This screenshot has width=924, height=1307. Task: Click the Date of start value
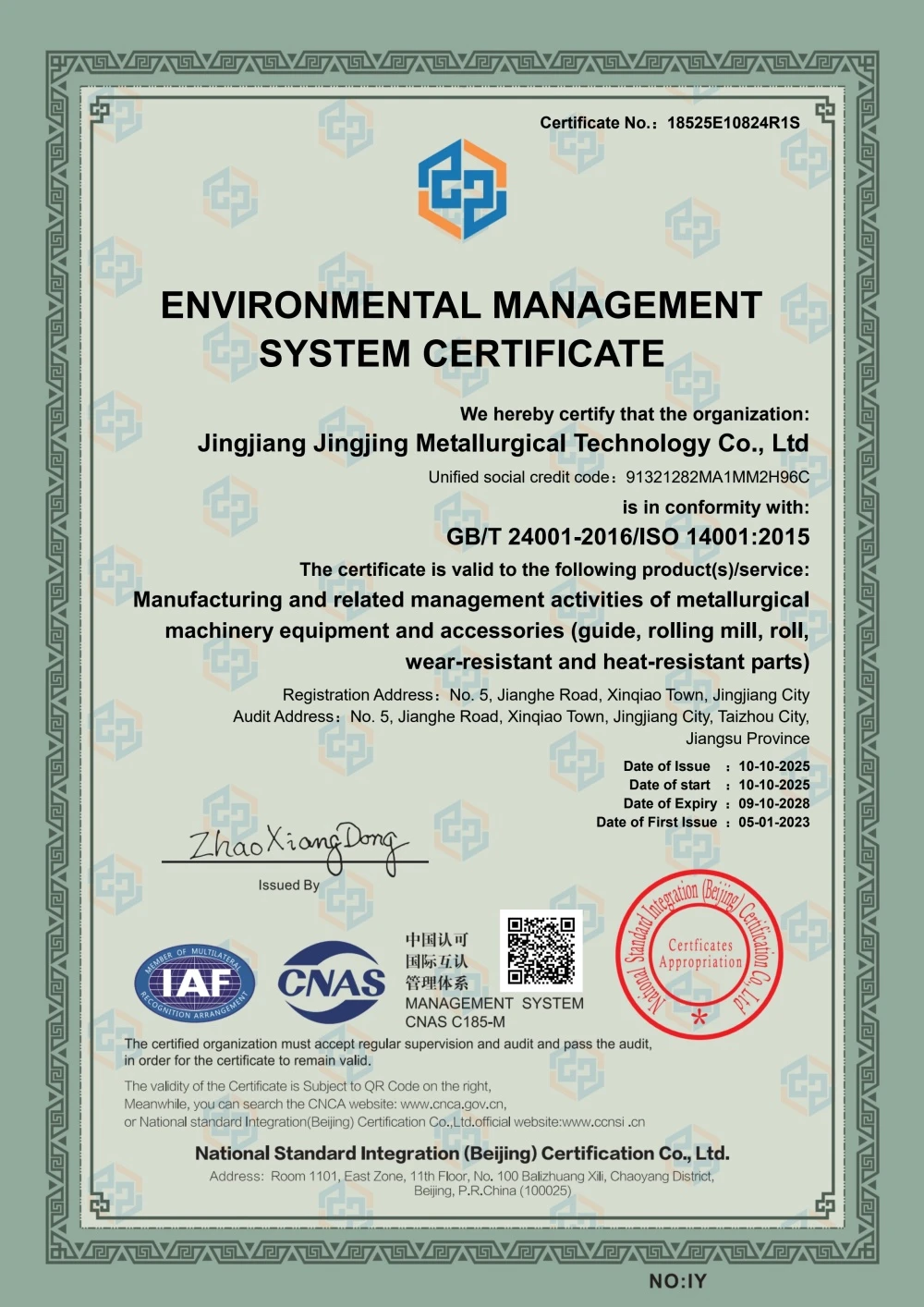click(x=773, y=785)
